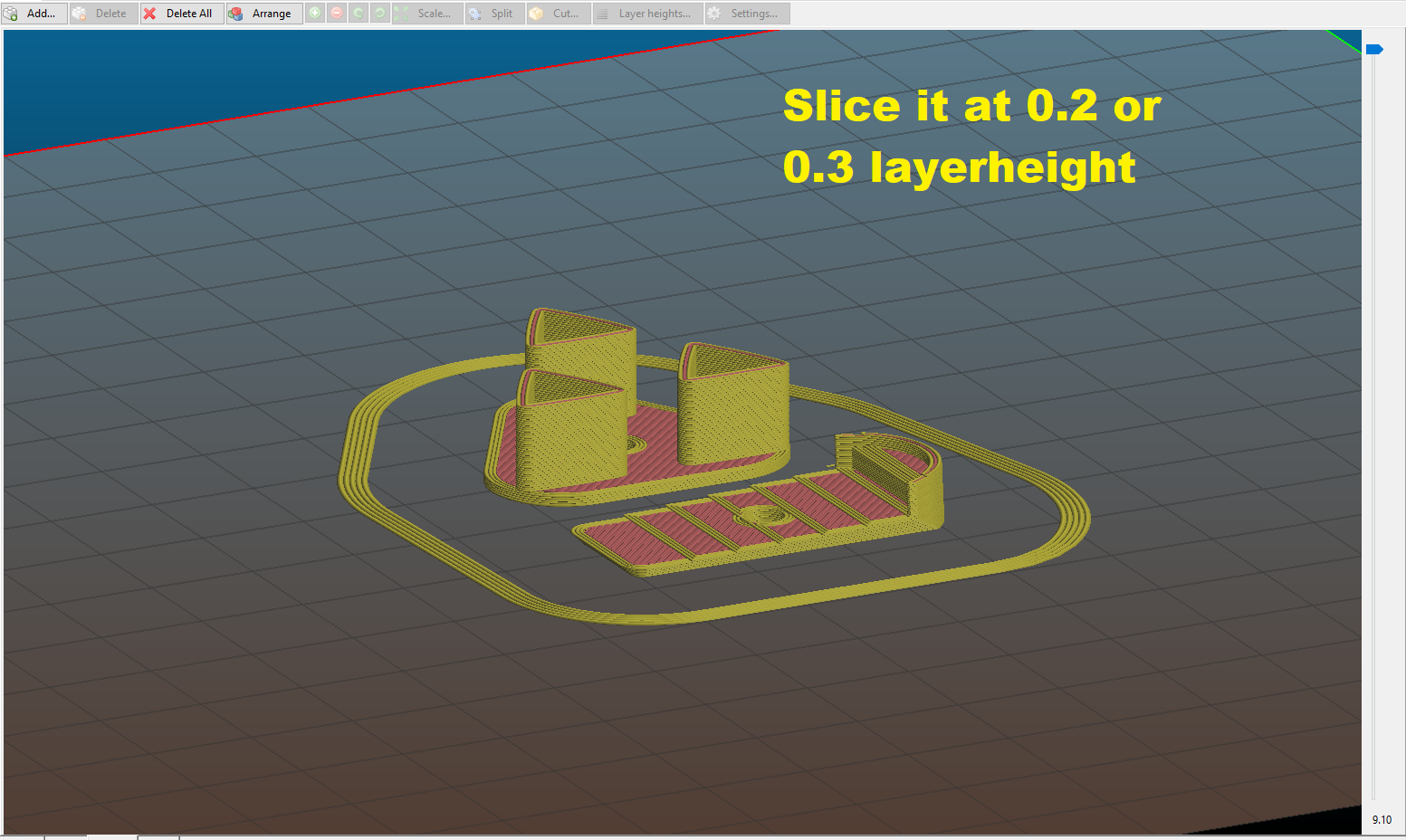Split the object into parts
Viewport: 1406px width, 840px height.
tap(495, 14)
